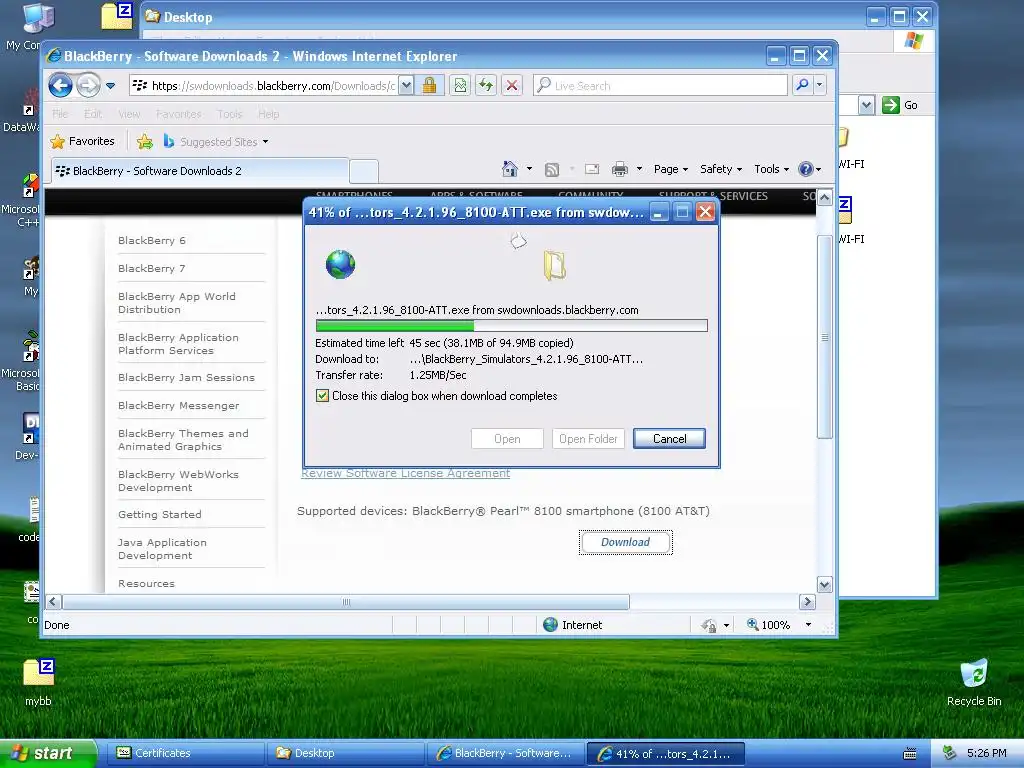Open the Tools command bar dropdown
1024x768 pixels.
[771, 169]
